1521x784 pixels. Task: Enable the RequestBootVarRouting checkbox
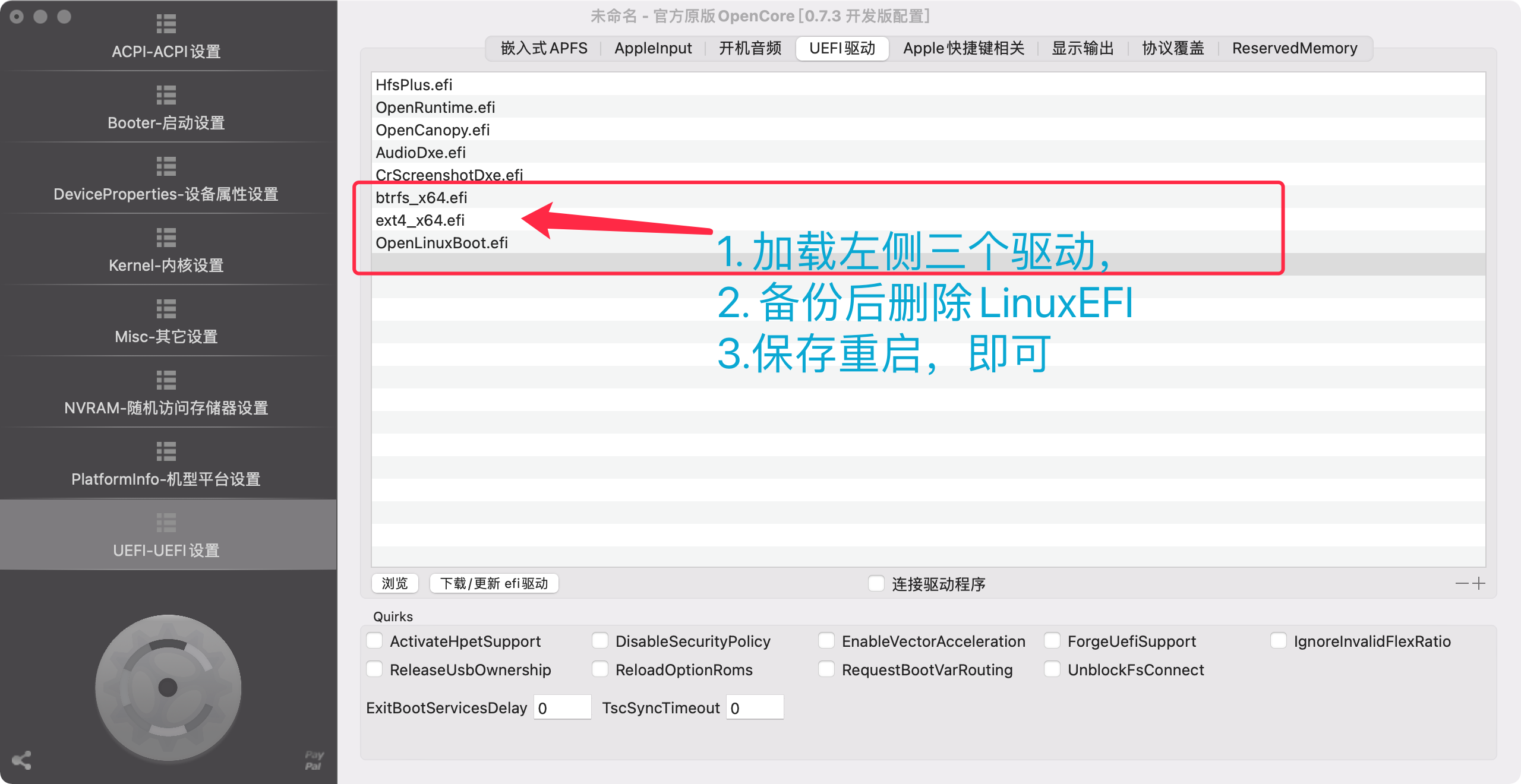click(x=826, y=669)
